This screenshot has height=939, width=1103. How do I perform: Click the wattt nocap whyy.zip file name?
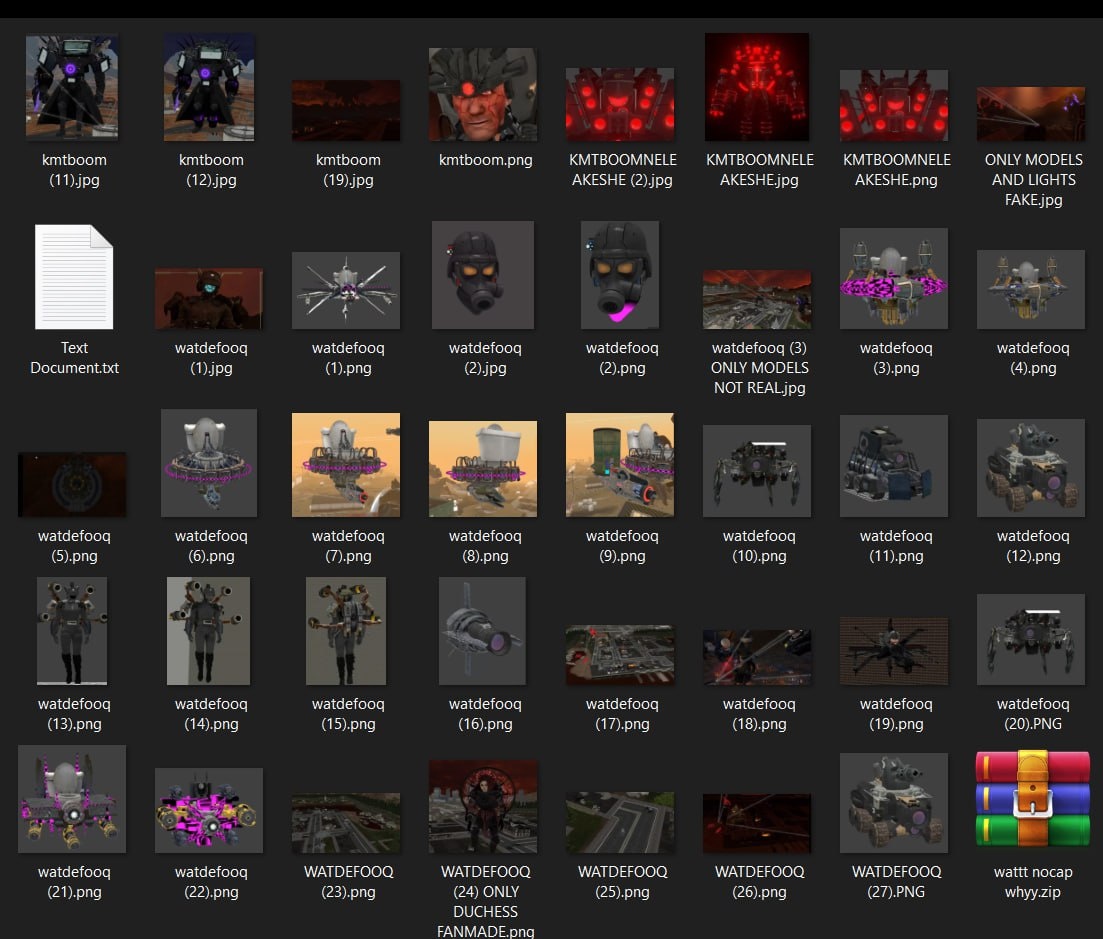click(1033, 882)
